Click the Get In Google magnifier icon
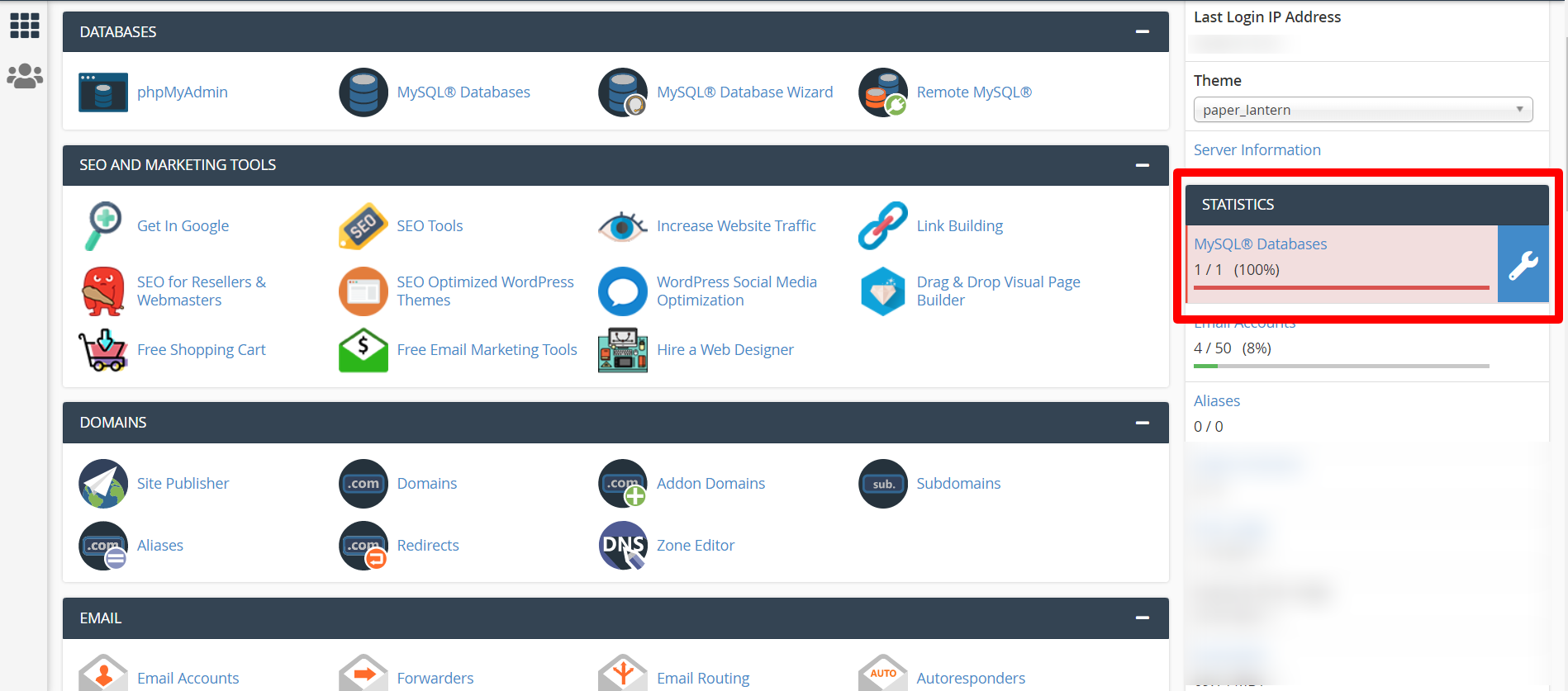 pos(103,225)
